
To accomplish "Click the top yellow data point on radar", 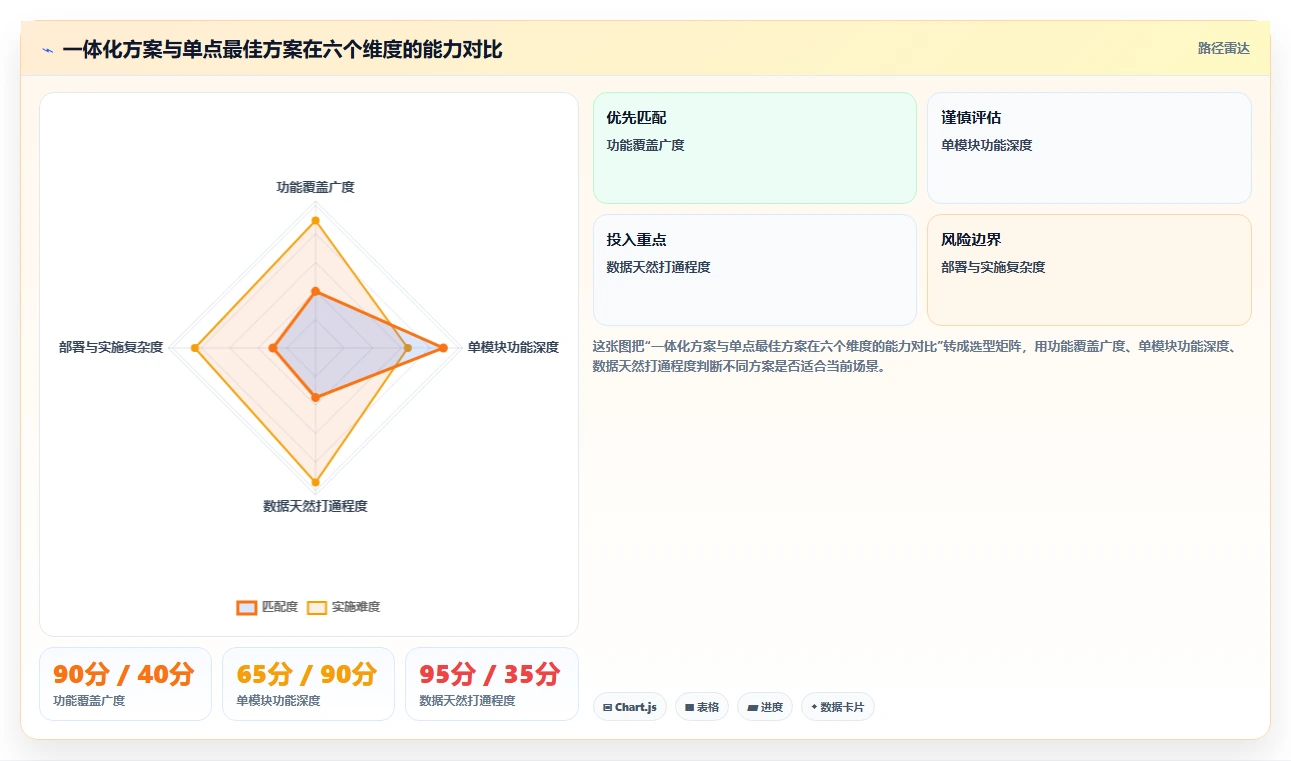I will click(x=315, y=220).
